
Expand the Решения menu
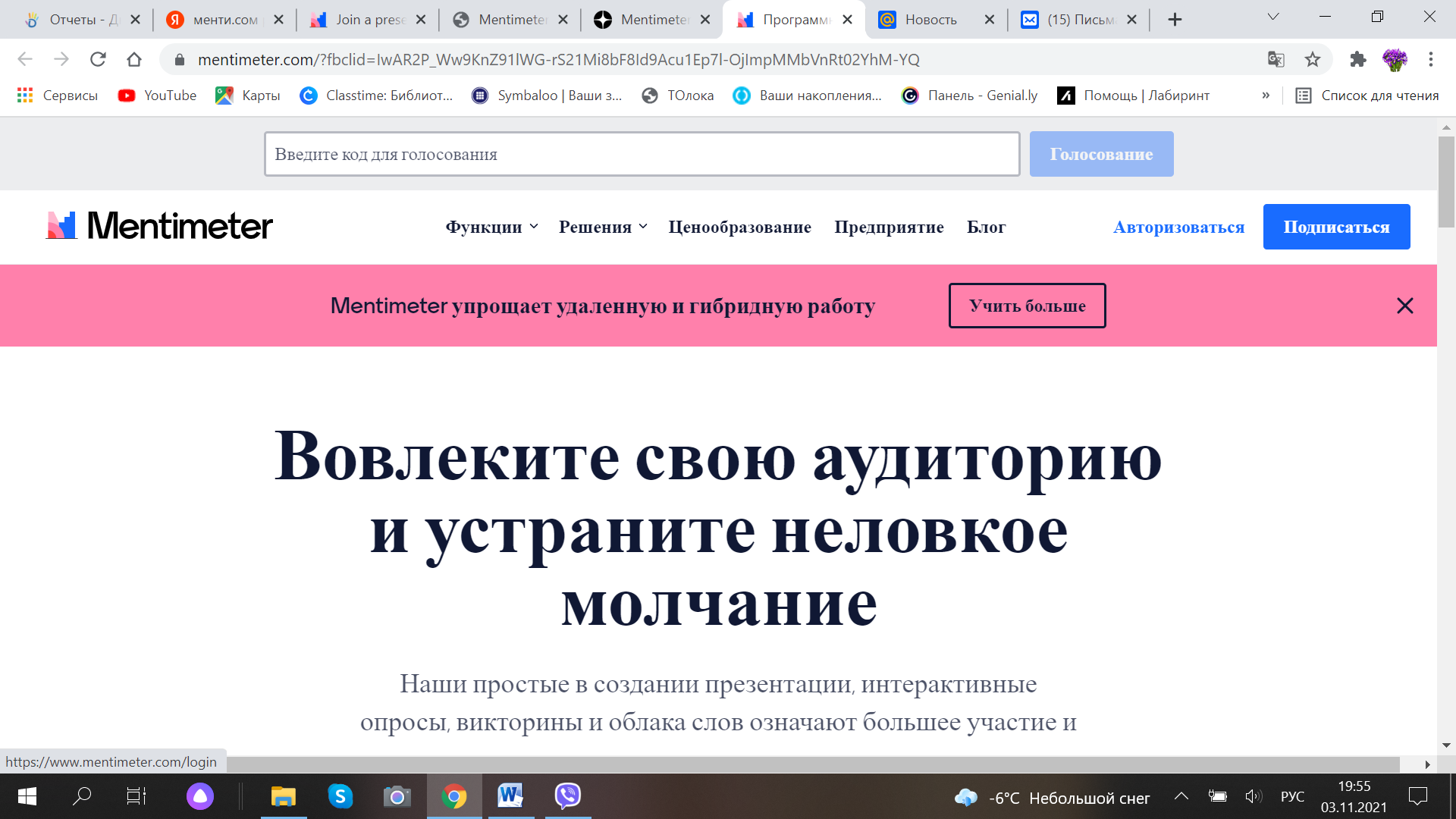click(x=603, y=227)
